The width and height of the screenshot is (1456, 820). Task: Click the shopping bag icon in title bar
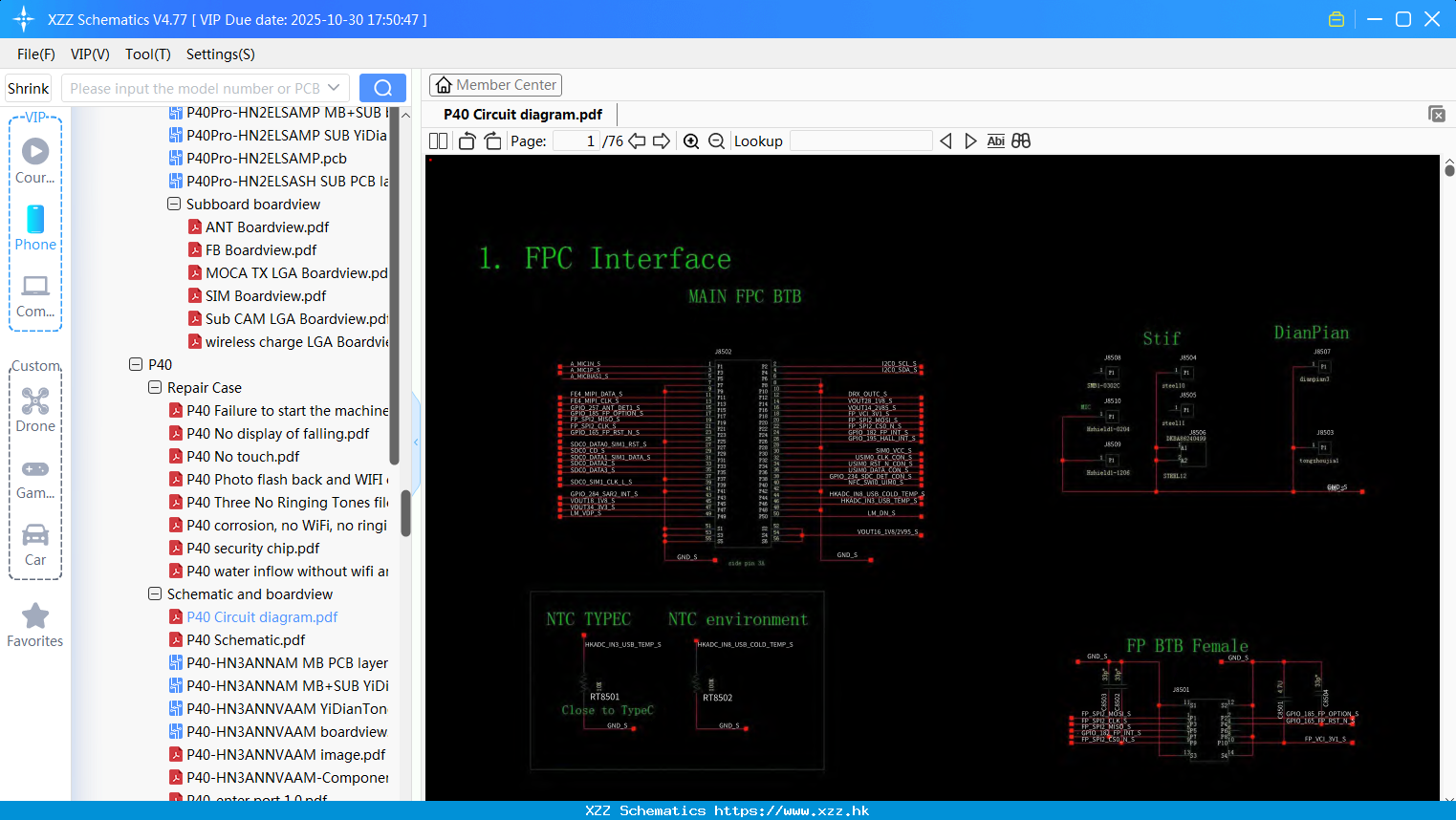(x=1336, y=19)
